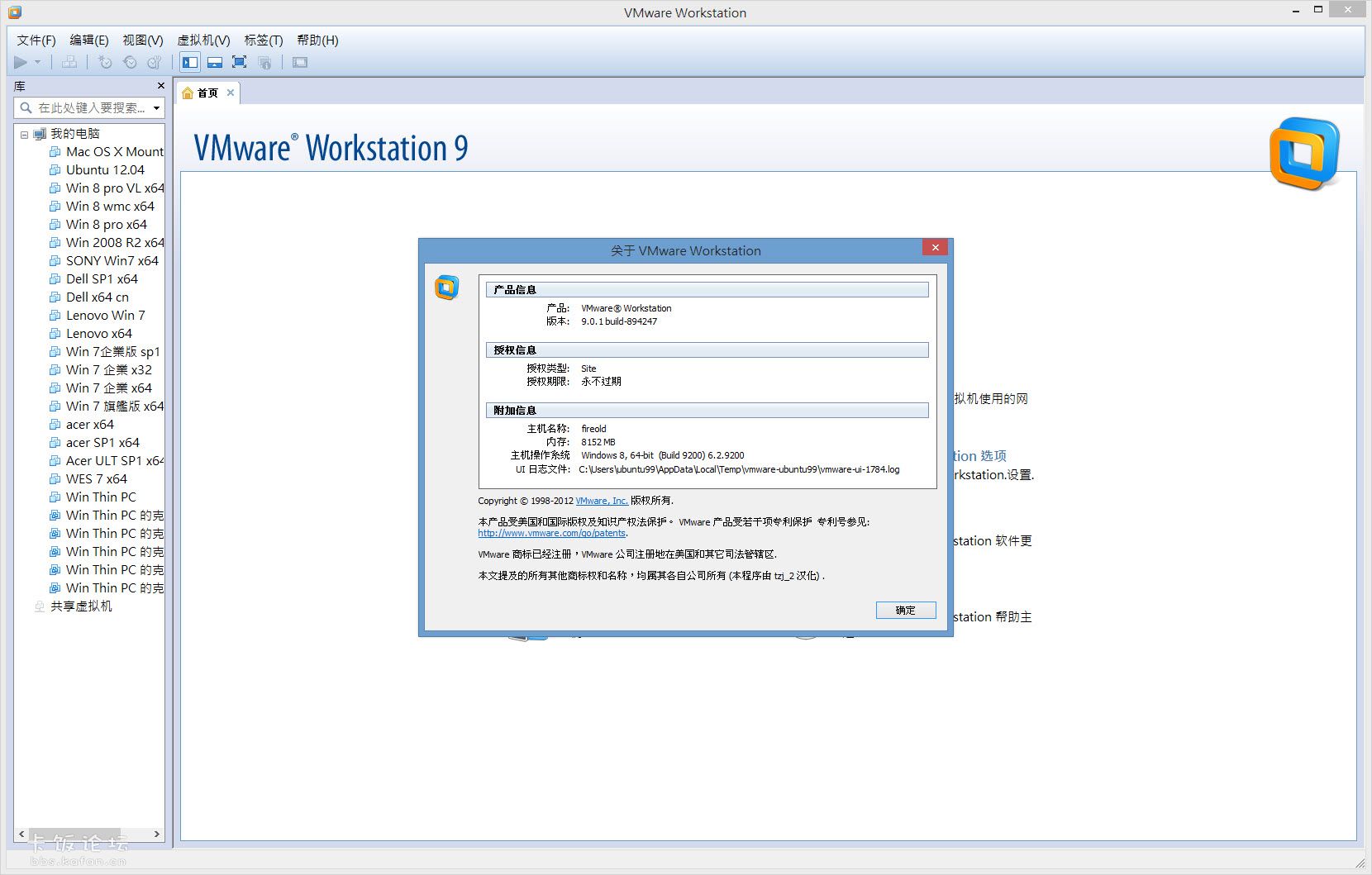Viewport: 1372px width, 875px height.
Task: Select WES 7 x64 in the library
Action: [x=97, y=478]
